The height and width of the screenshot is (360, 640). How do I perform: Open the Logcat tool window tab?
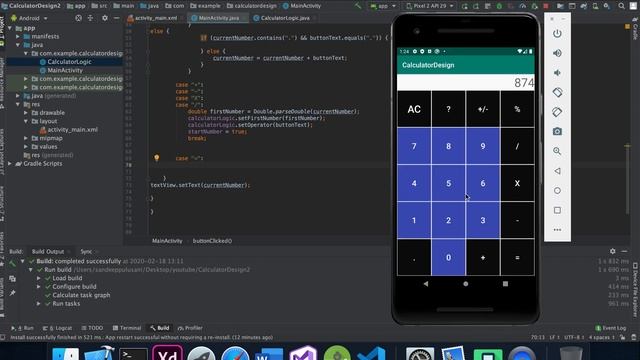pyautogui.click(x=58, y=328)
